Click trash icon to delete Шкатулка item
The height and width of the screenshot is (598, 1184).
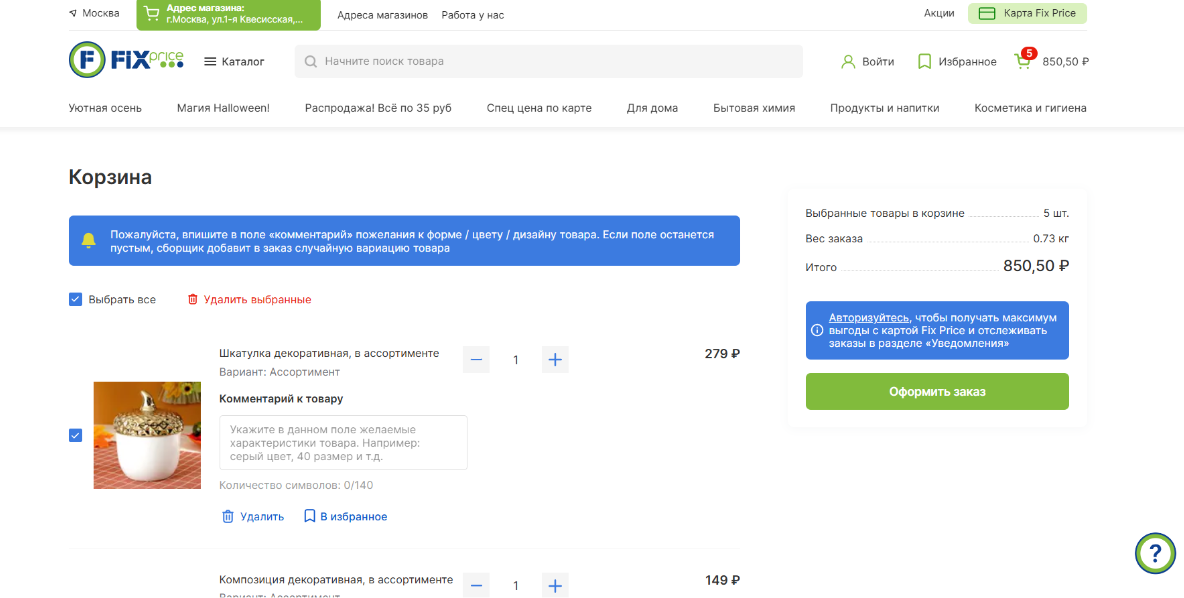click(x=228, y=517)
